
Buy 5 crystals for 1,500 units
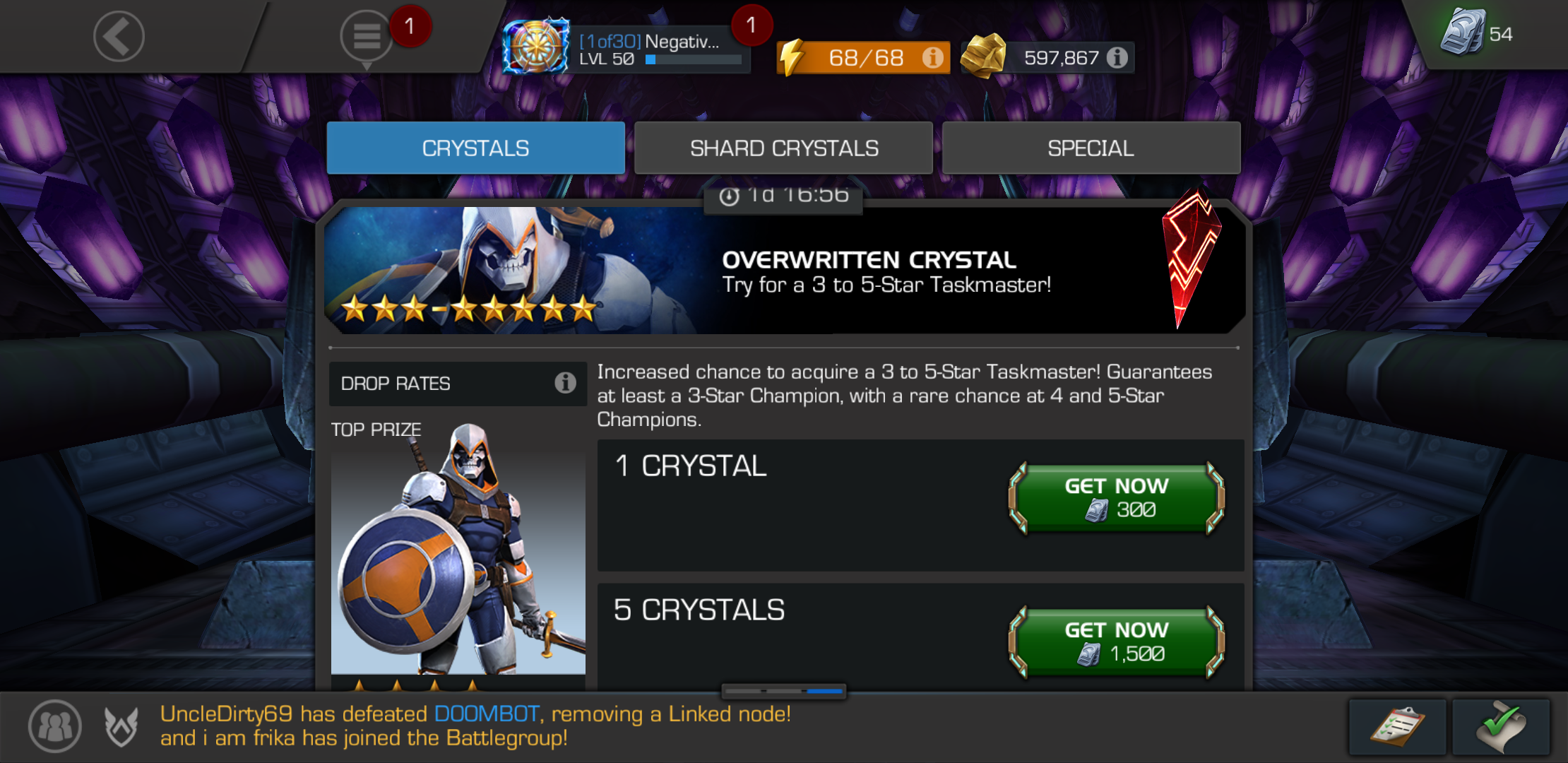click(1117, 642)
